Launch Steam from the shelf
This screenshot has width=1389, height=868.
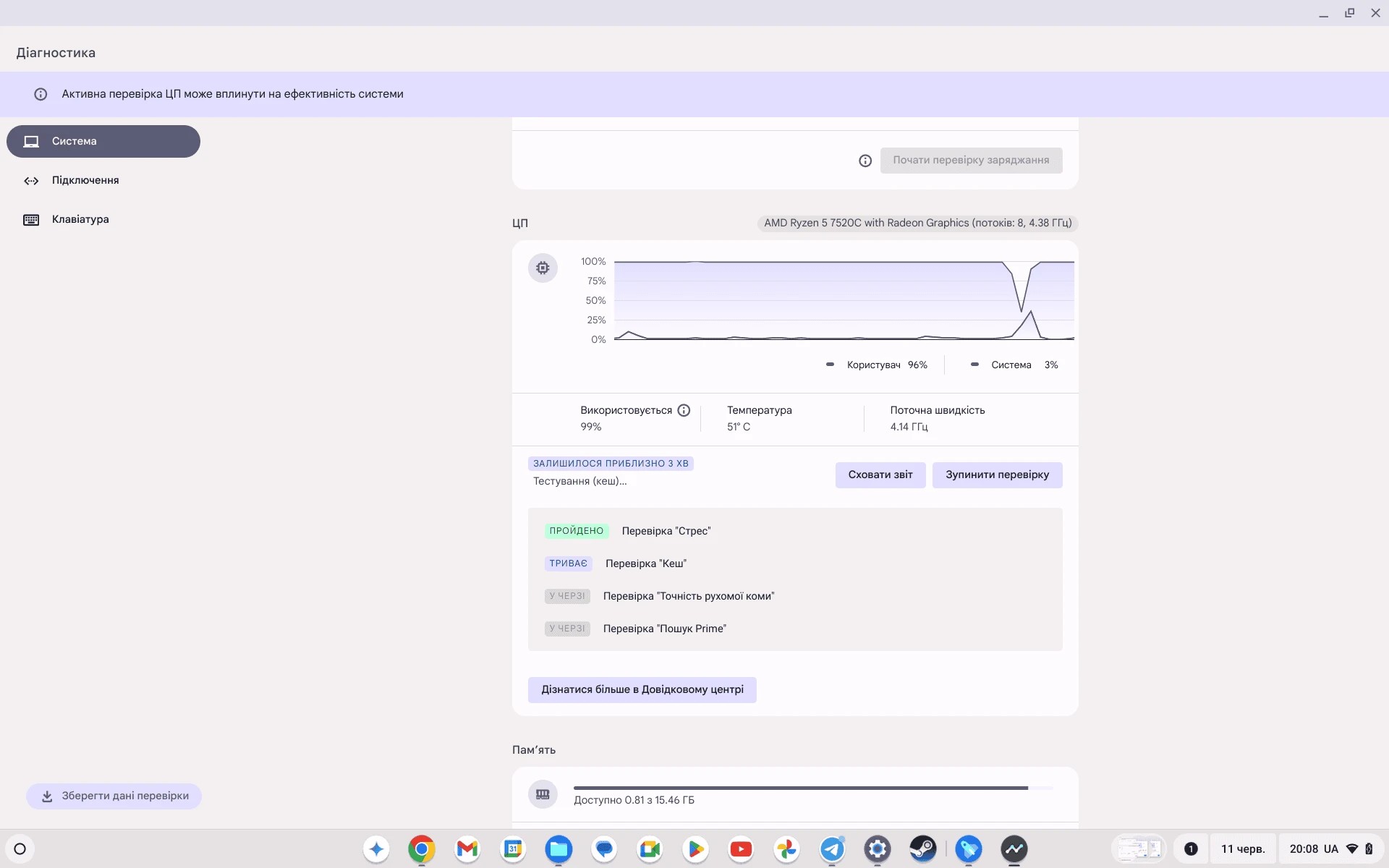tap(922, 849)
